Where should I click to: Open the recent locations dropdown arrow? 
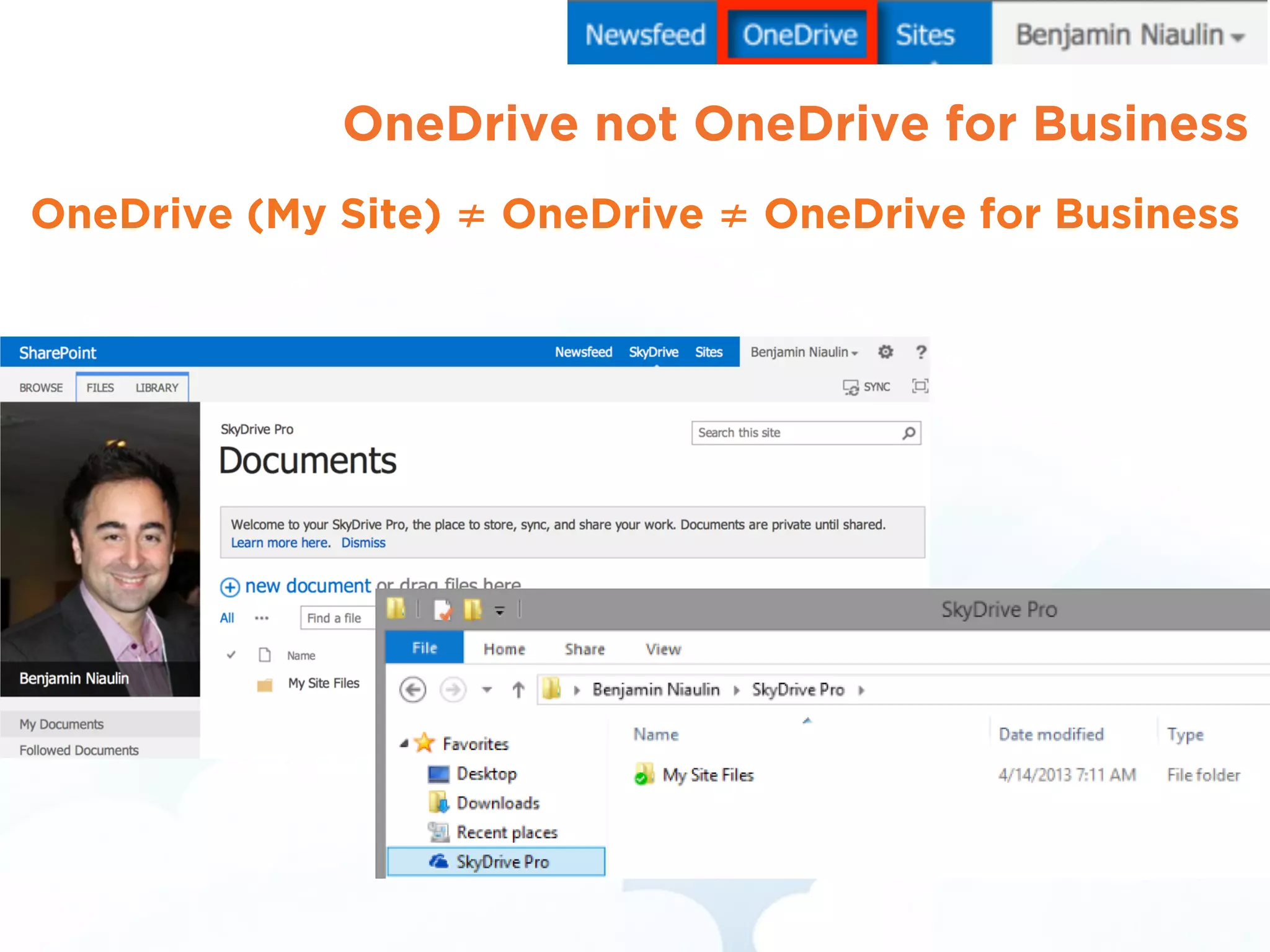coord(487,690)
